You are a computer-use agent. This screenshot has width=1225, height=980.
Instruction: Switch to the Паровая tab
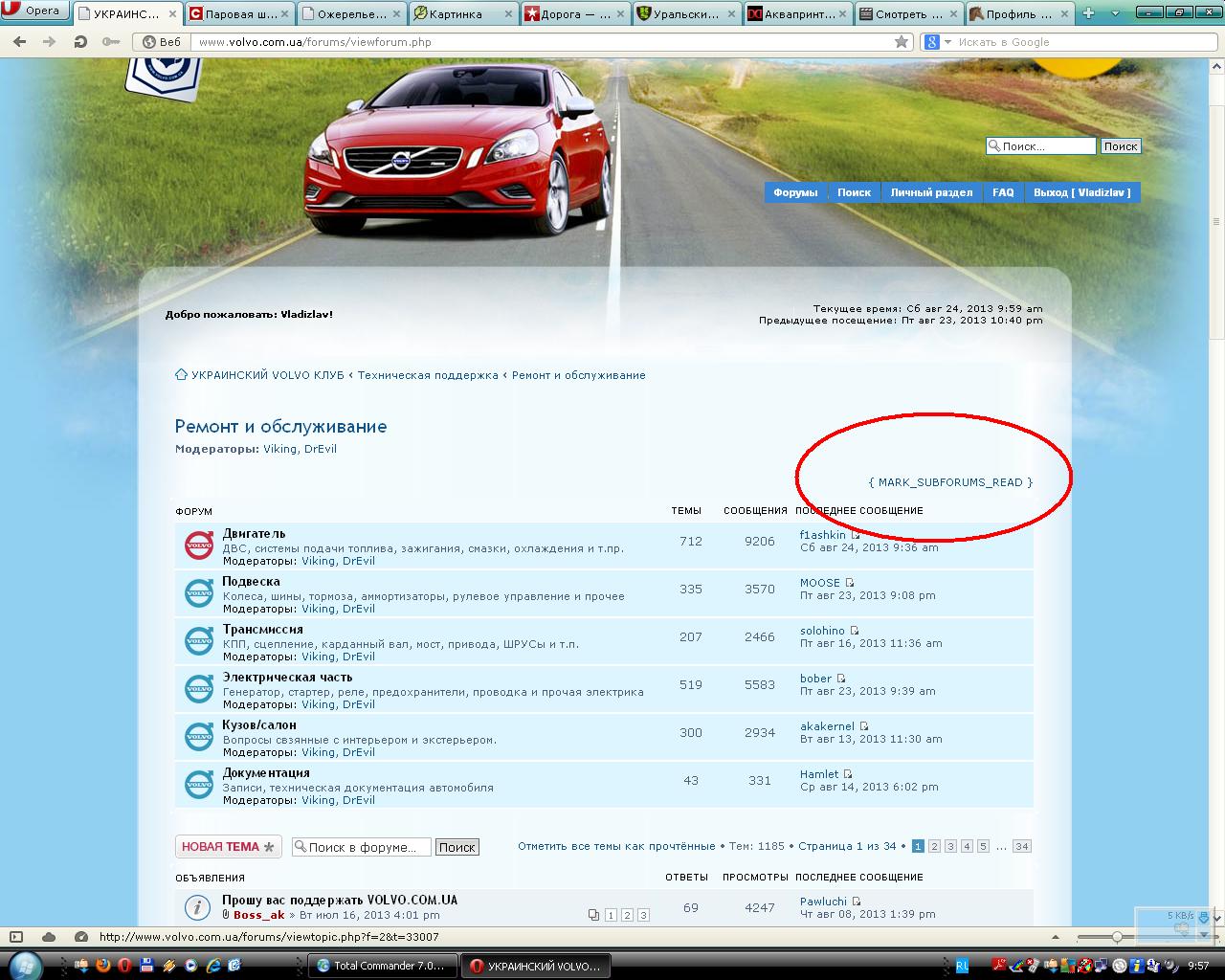pos(239,14)
